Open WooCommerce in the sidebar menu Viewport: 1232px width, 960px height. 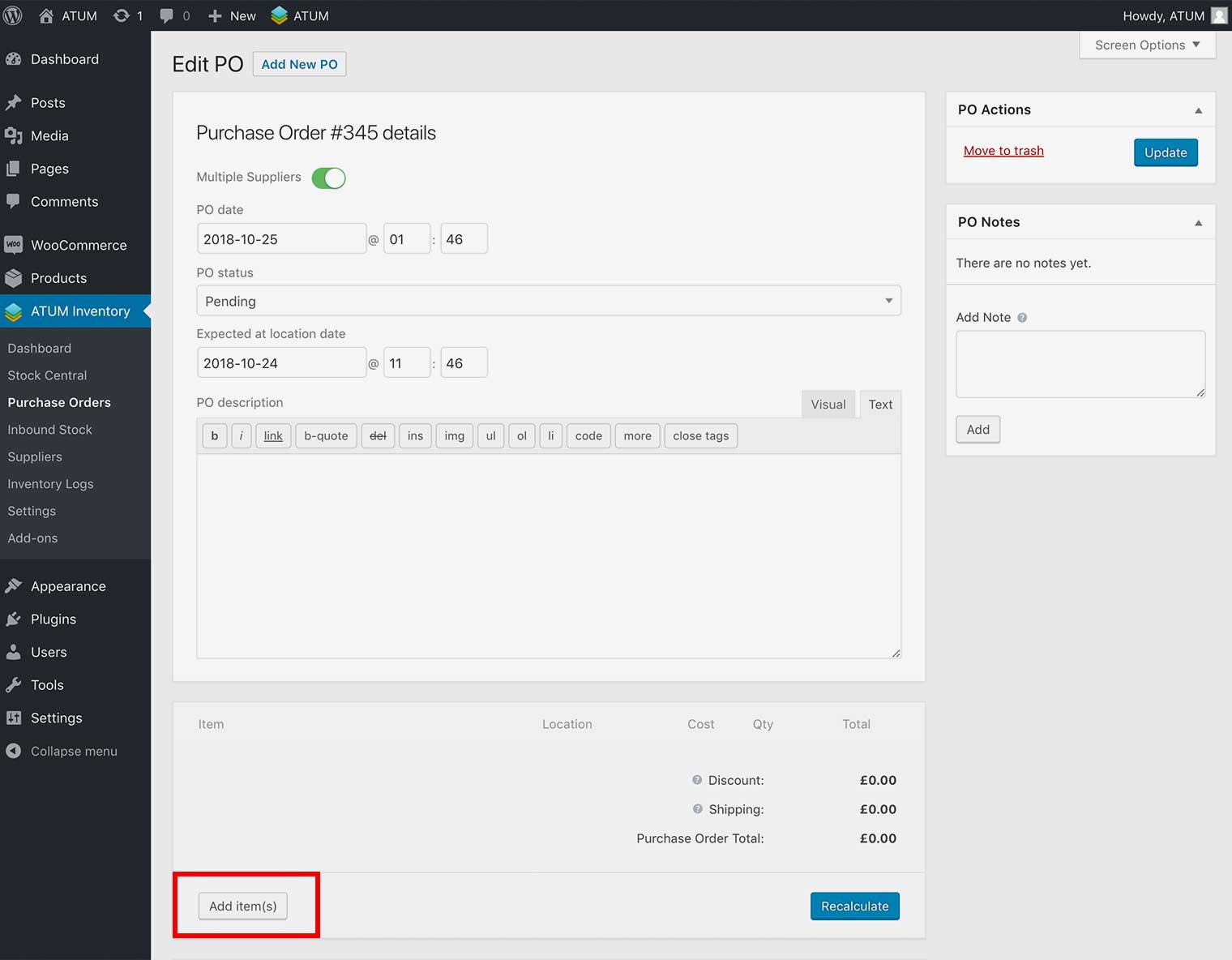point(79,245)
